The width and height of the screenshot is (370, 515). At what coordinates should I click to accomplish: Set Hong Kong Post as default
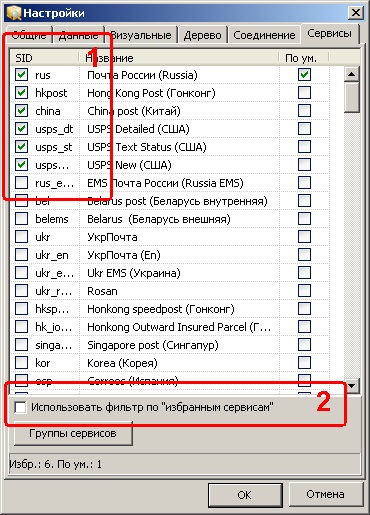304,92
